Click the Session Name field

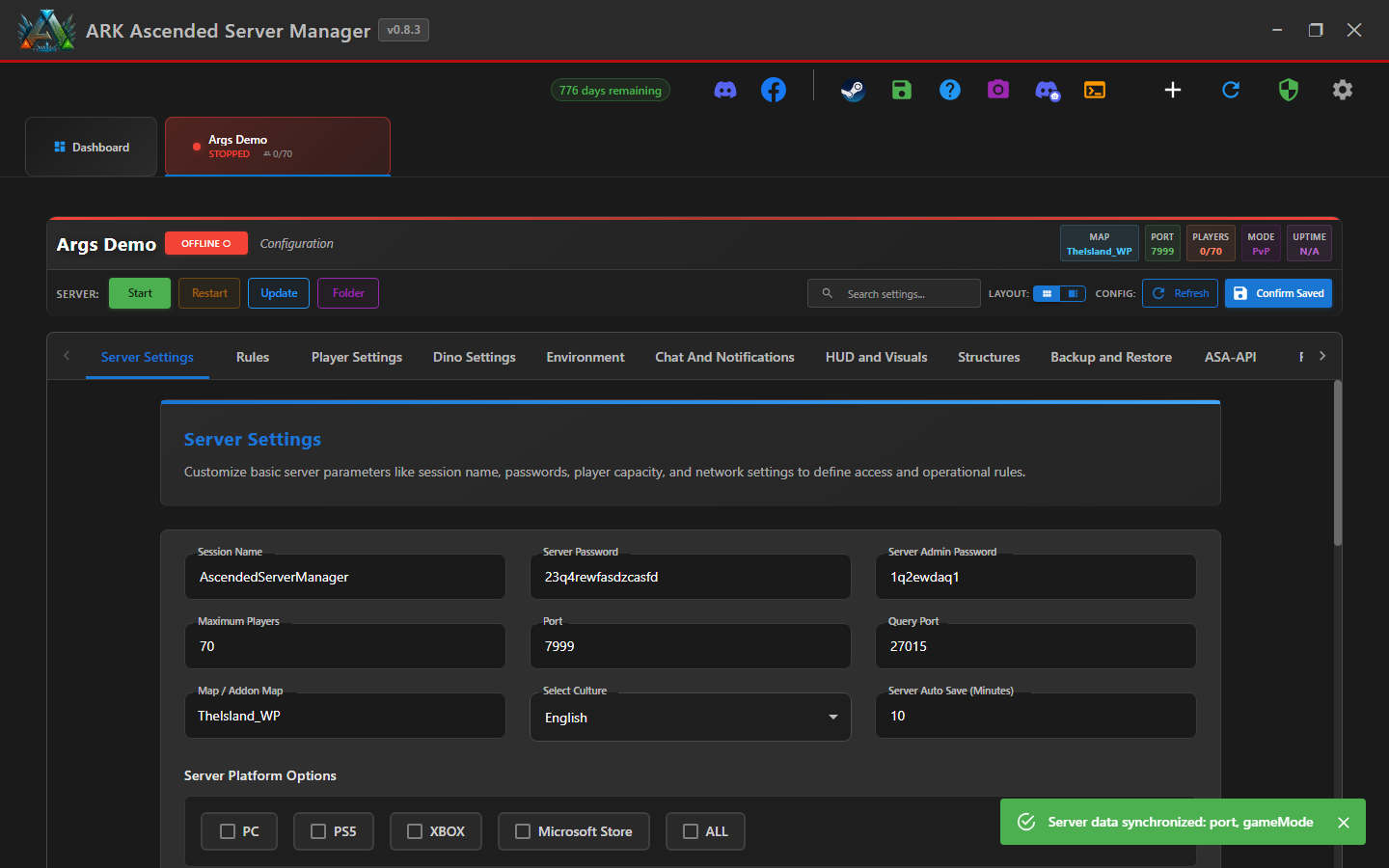pyautogui.click(x=345, y=577)
